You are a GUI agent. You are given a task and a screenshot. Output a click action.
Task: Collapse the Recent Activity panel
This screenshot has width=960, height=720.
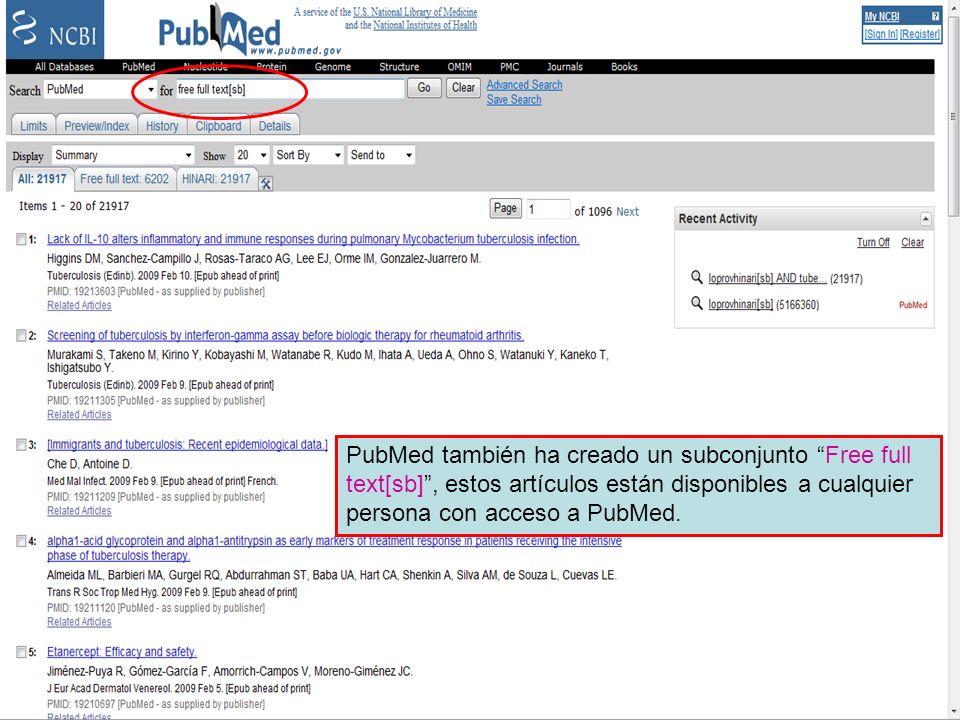point(925,219)
